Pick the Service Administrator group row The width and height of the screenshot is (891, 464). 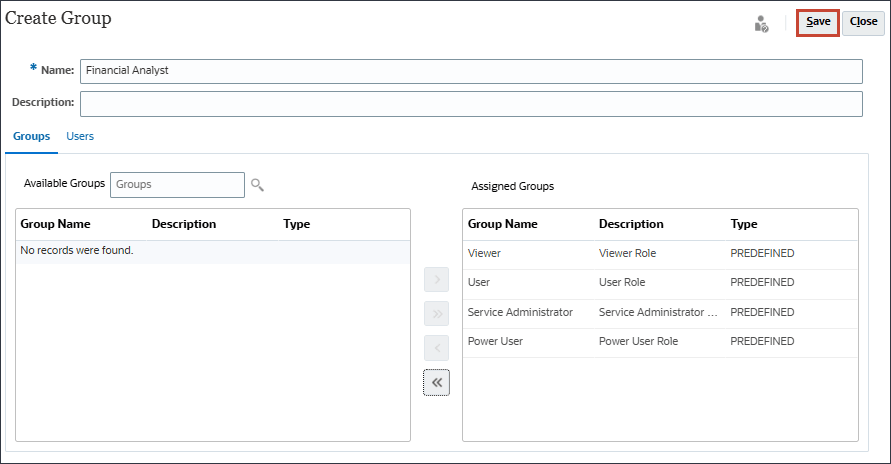click(x=660, y=312)
